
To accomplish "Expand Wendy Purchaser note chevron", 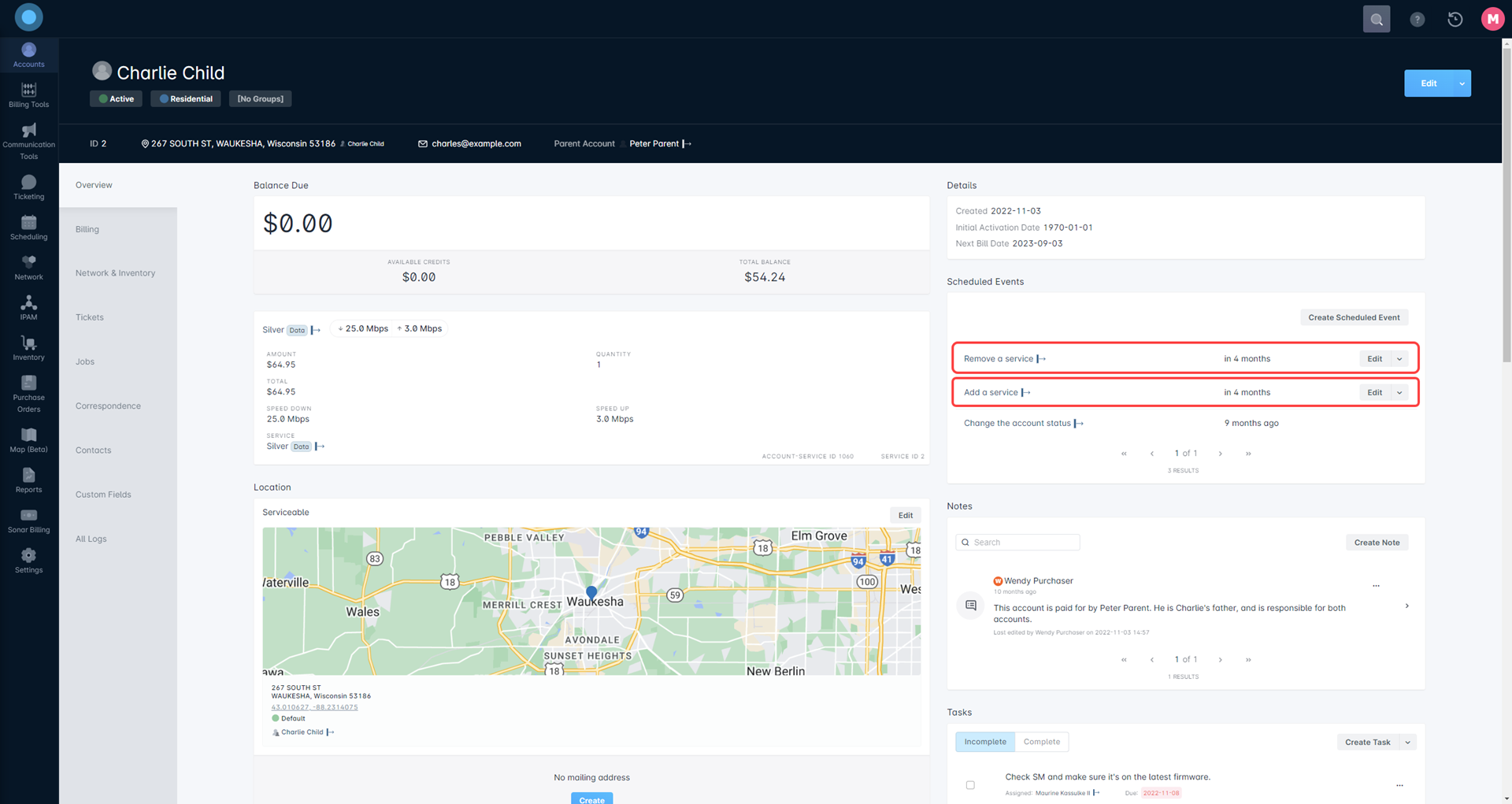I will click(x=1407, y=606).
